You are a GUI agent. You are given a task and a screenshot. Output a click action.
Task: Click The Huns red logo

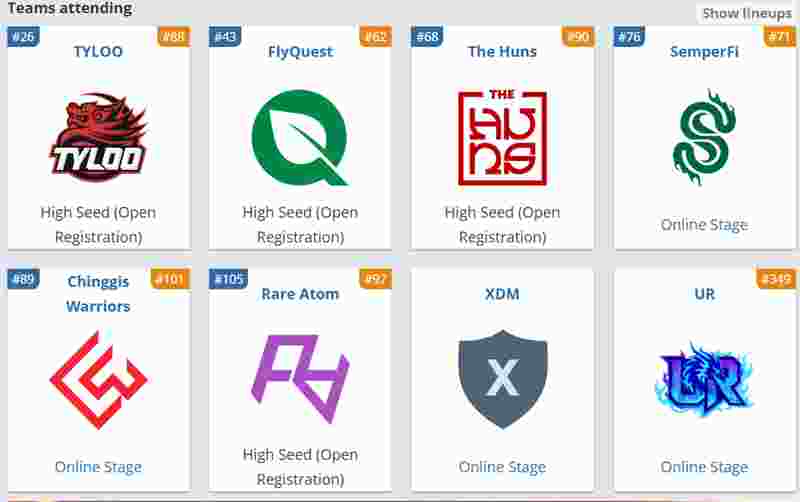pos(502,138)
